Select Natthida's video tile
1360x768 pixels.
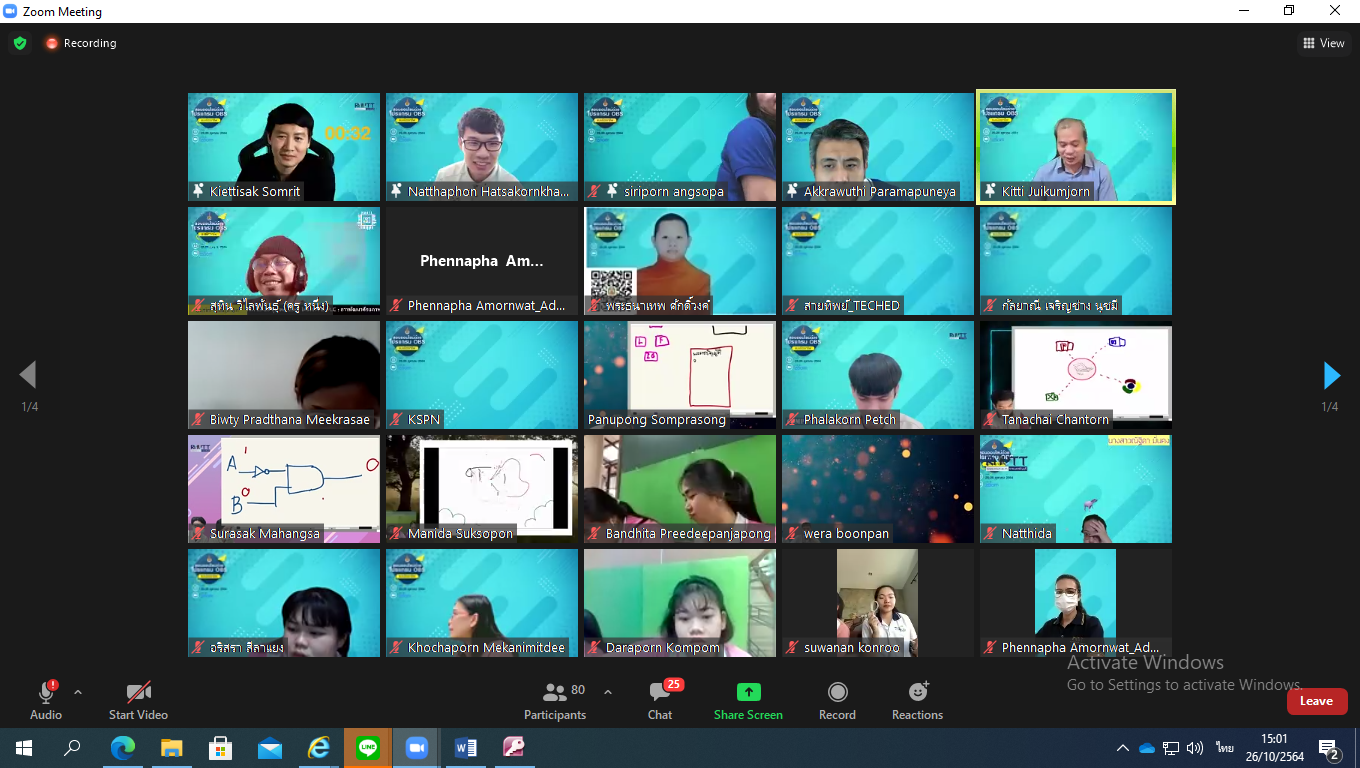[1076, 489]
